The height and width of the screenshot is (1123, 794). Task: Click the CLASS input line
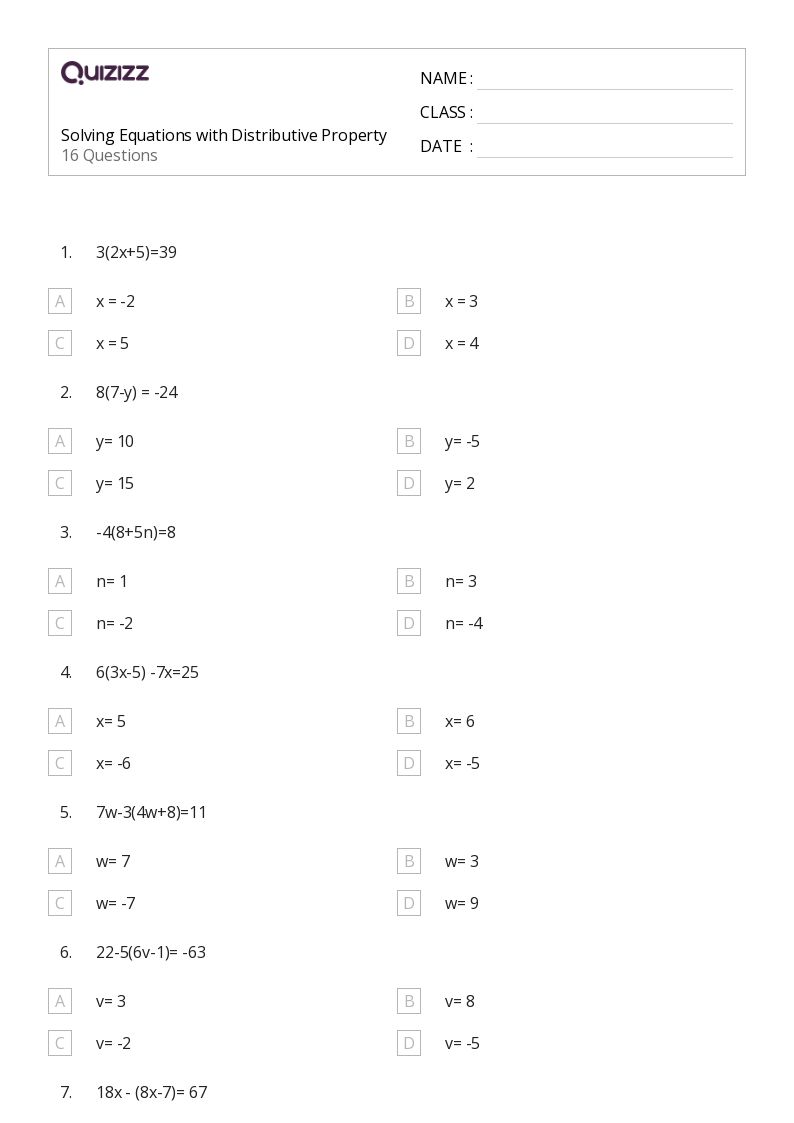click(605, 114)
